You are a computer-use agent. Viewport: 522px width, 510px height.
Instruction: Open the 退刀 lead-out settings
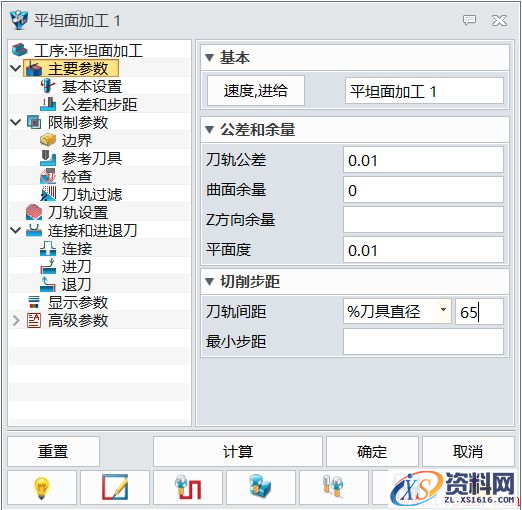pos(76,284)
